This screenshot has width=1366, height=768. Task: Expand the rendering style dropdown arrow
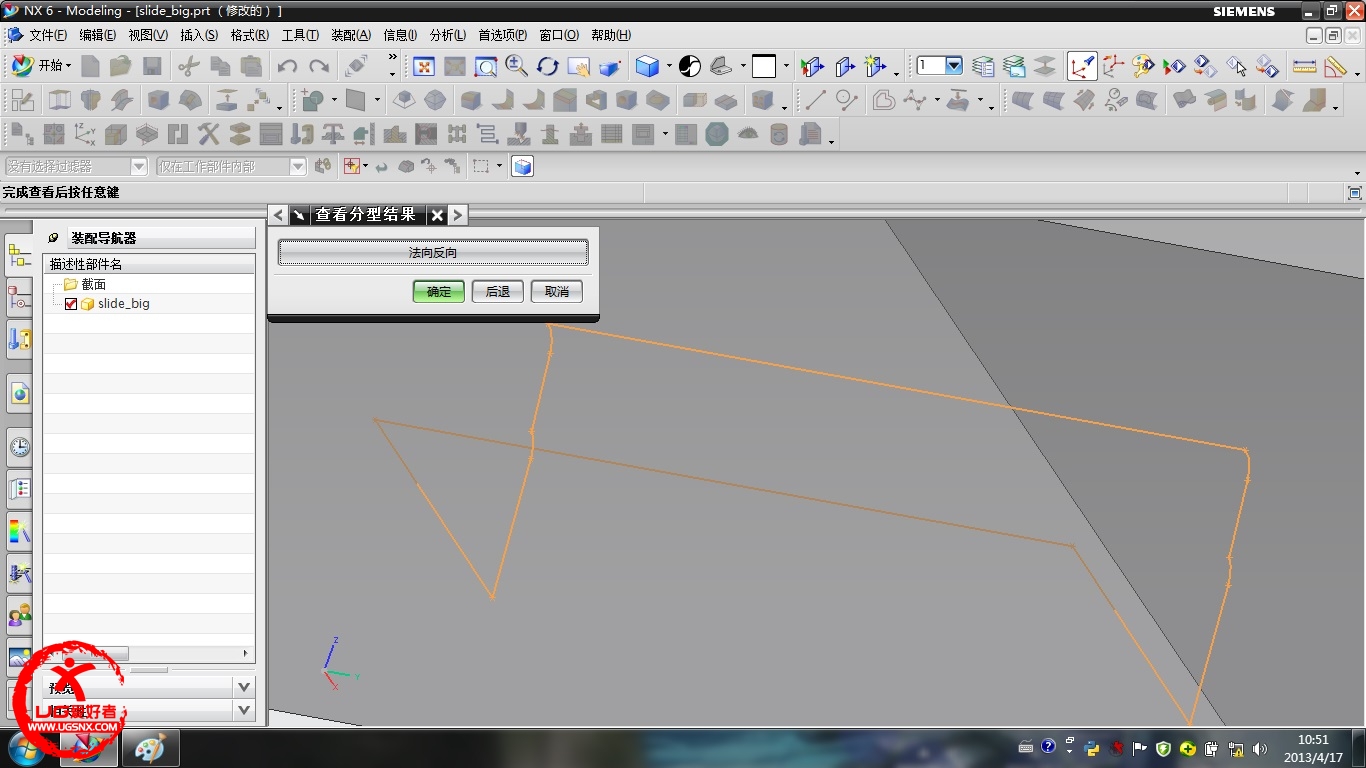(x=669, y=67)
